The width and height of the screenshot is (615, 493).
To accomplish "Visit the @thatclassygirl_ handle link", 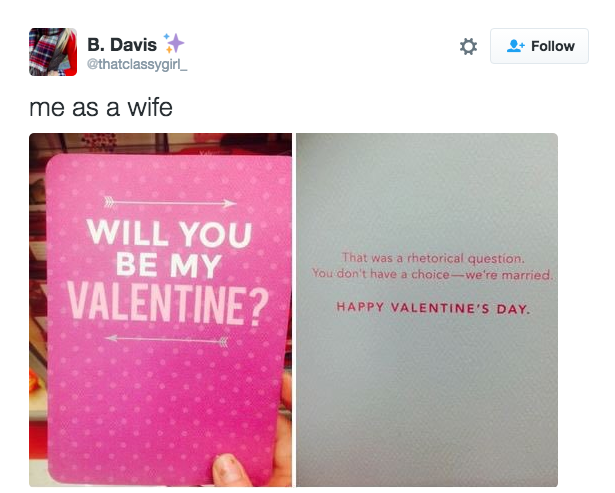I will 137,64.
